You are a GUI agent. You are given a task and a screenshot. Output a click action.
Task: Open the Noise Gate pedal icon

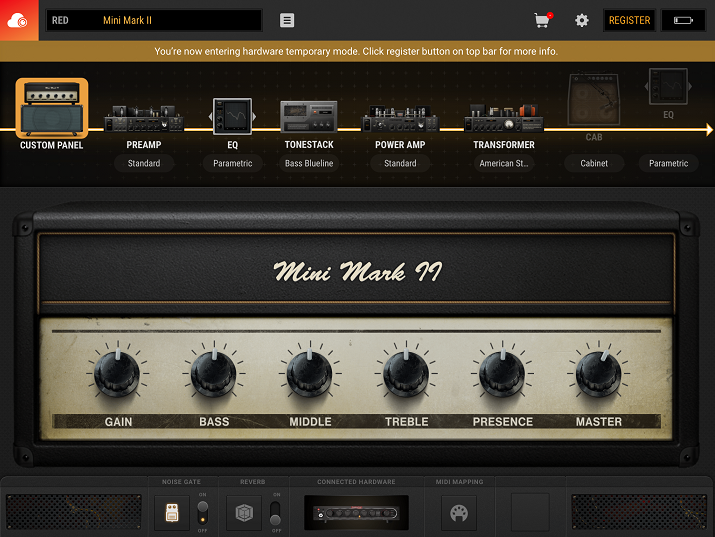pos(172,512)
